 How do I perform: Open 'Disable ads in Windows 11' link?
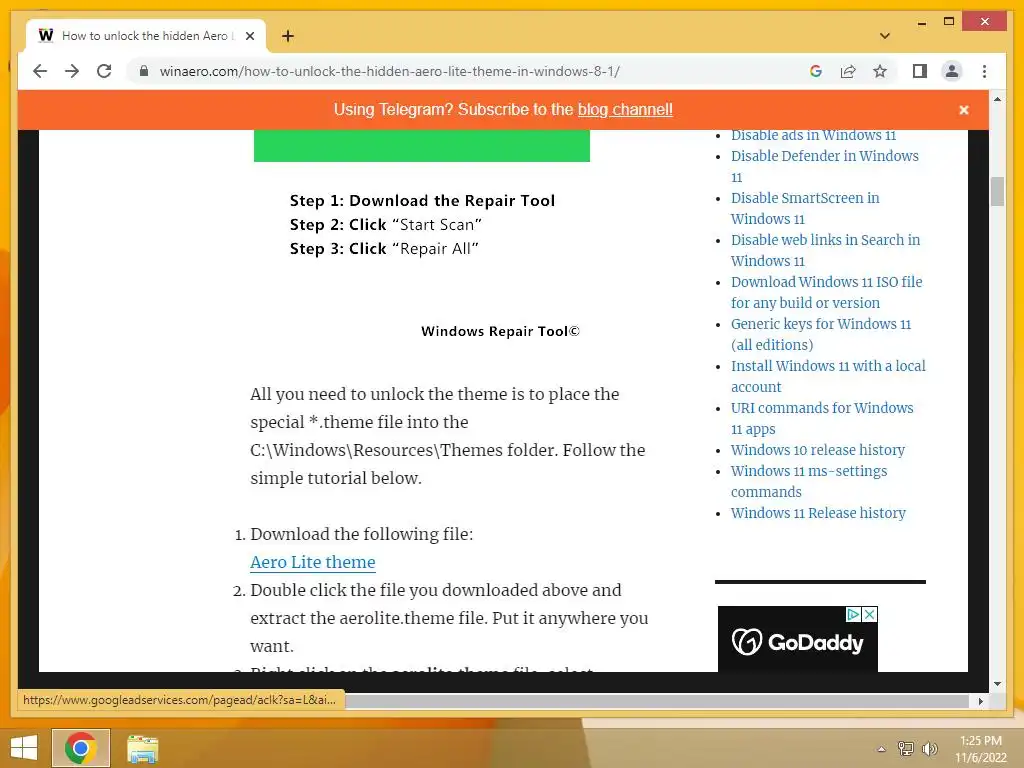click(813, 135)
